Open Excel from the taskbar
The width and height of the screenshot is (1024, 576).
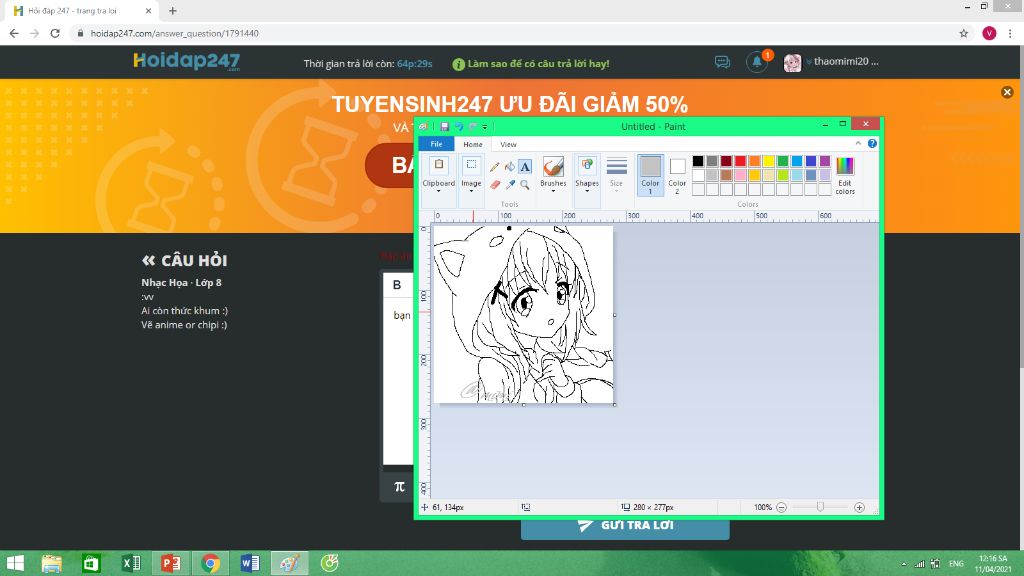coord(131,563)
